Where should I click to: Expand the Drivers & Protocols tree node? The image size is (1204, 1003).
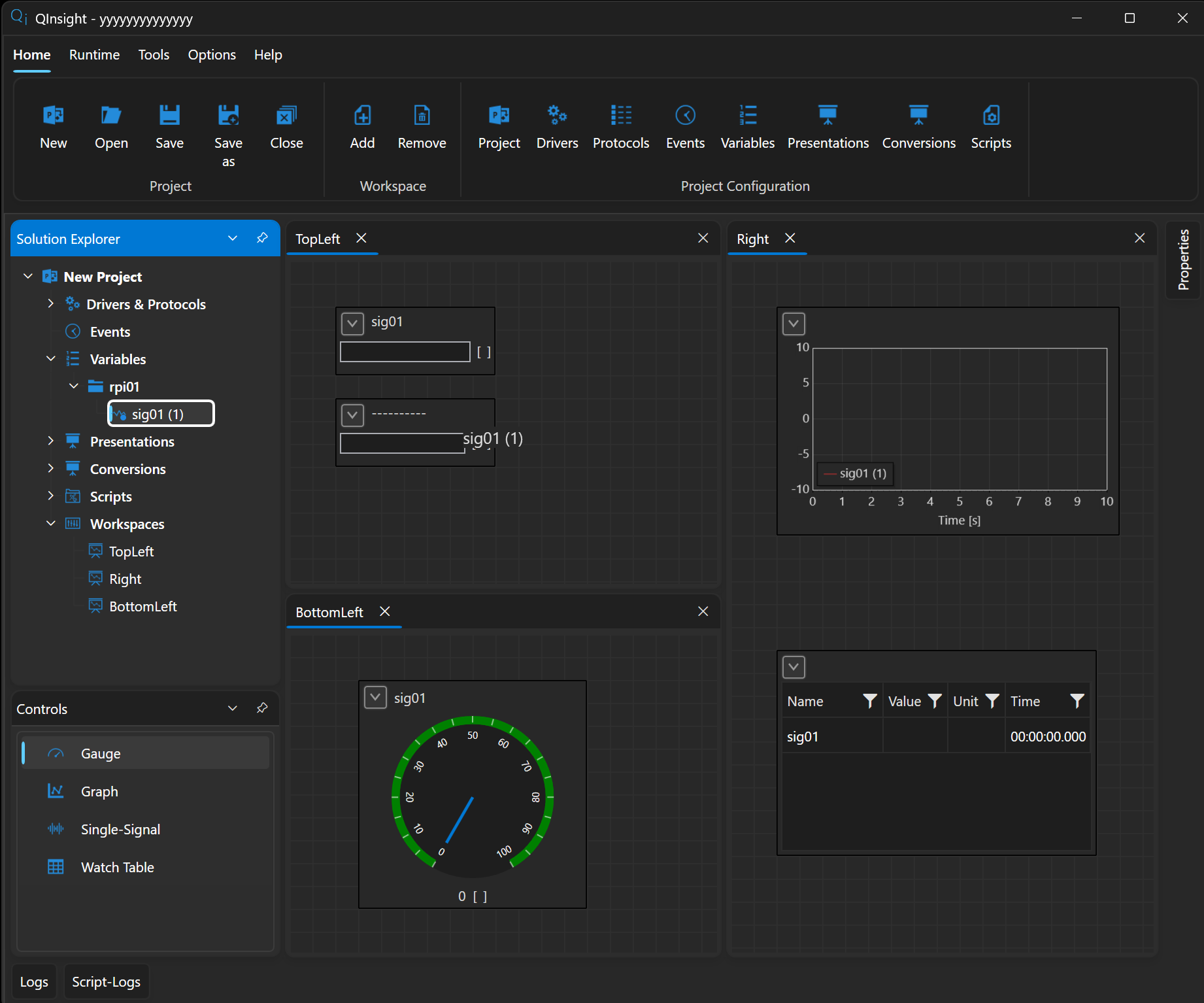coord(50,303)
